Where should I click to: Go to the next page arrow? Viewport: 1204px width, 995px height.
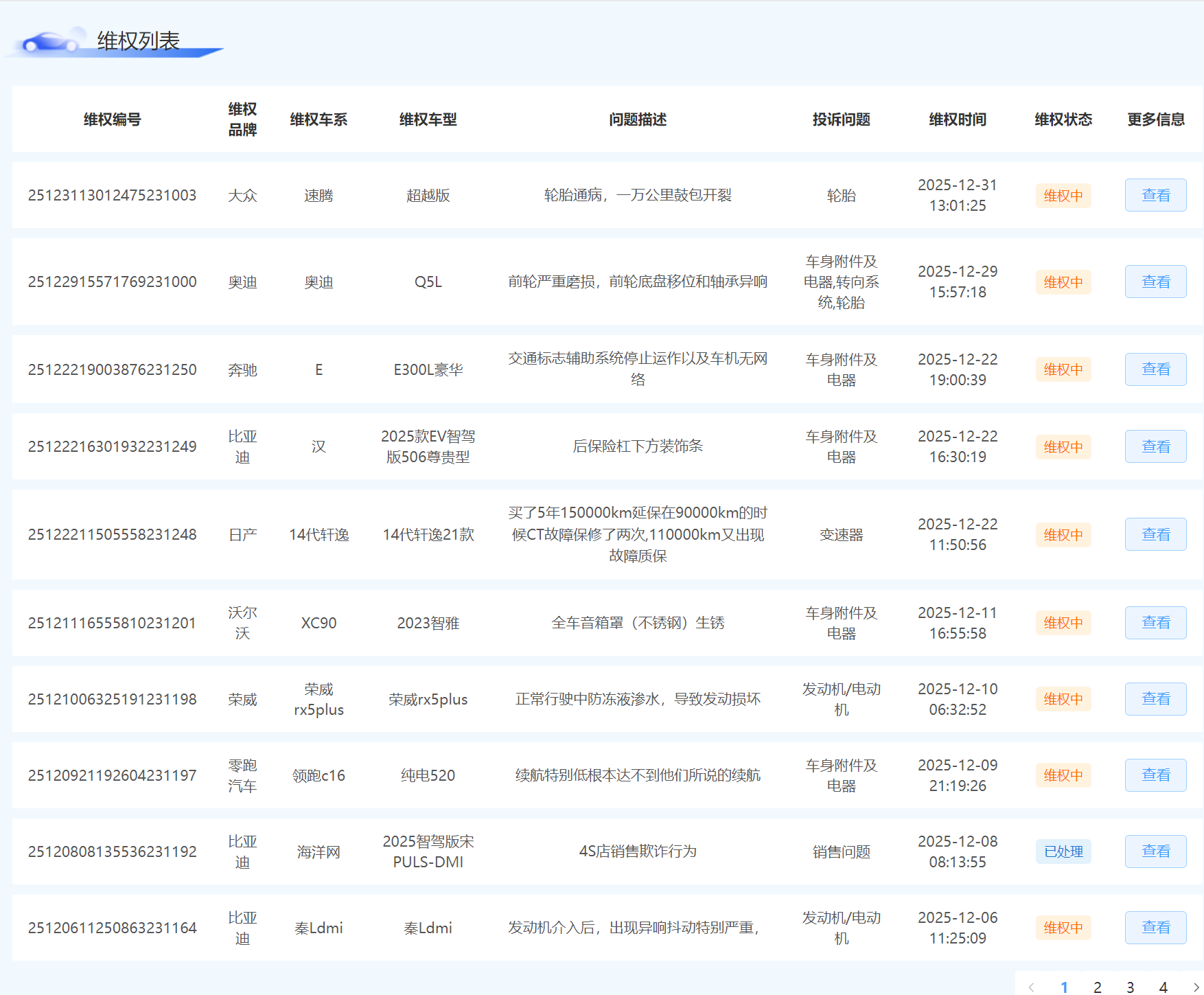[x=1196, y=987]
